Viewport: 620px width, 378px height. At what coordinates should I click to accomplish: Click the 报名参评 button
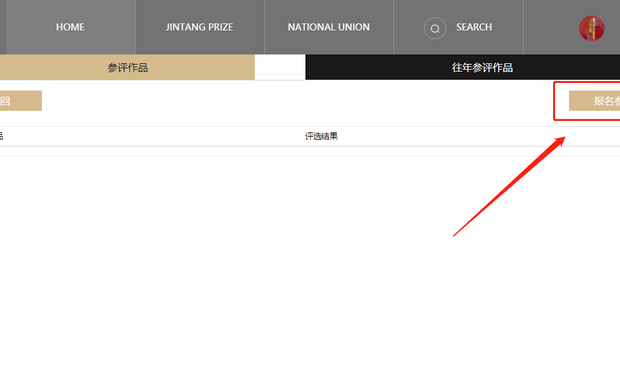pos(594,101)
